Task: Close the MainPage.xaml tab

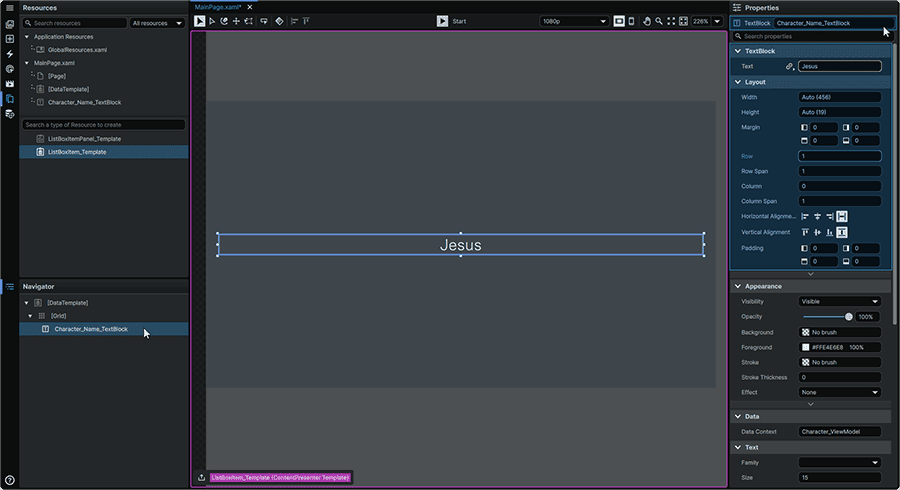Action: tap(250, 7)
